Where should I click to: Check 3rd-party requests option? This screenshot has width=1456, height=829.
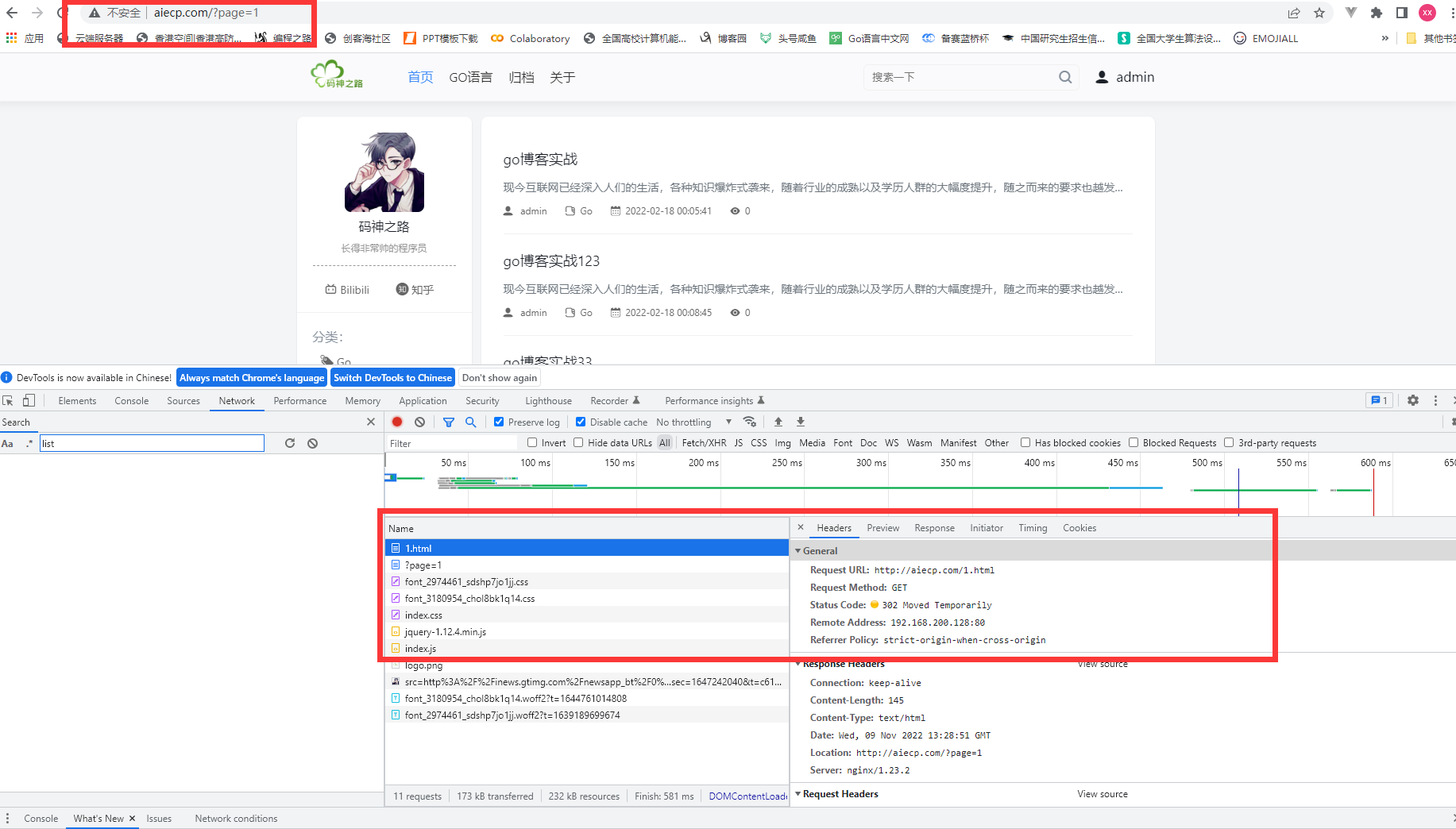tap(1229, 442)
